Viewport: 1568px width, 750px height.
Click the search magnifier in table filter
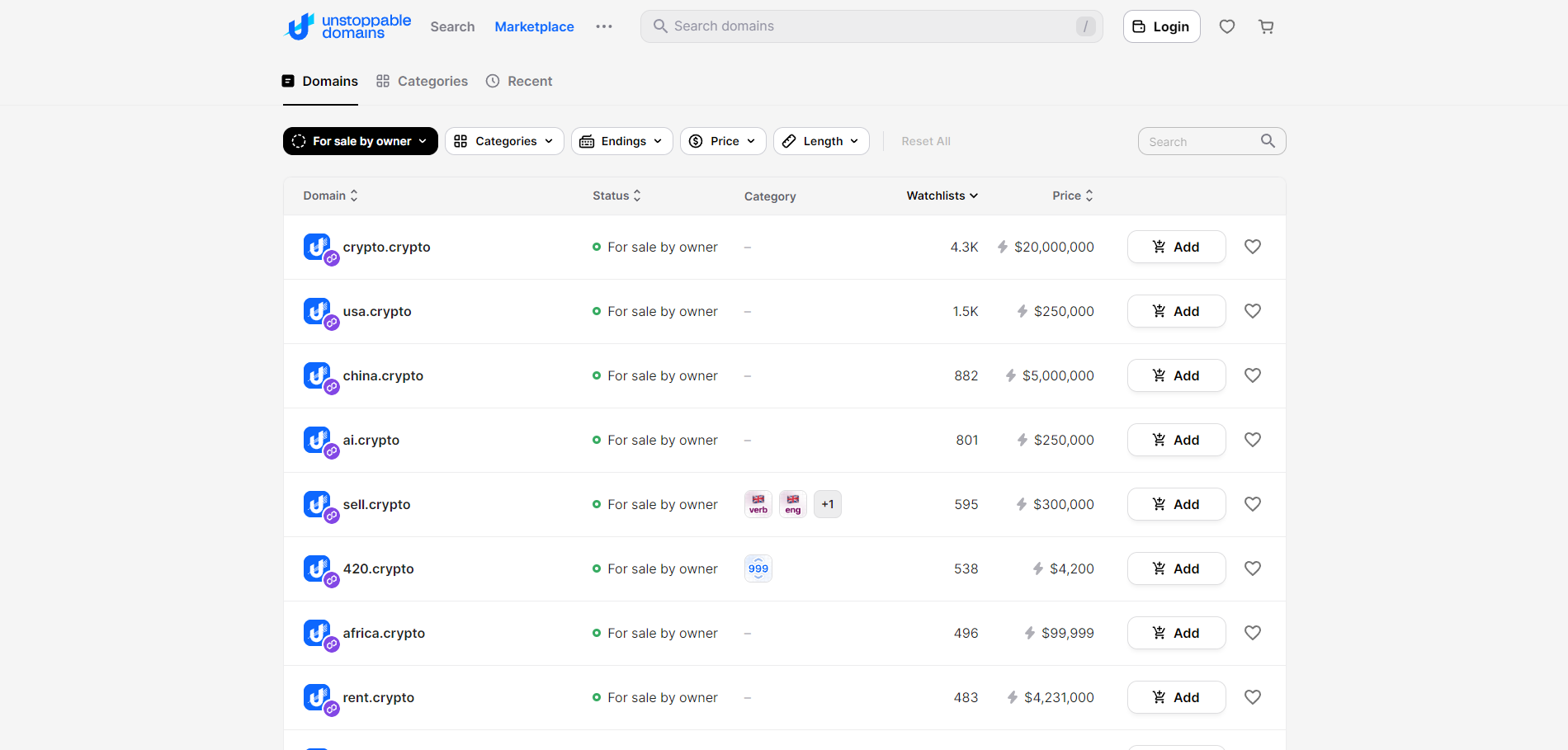1268,141
